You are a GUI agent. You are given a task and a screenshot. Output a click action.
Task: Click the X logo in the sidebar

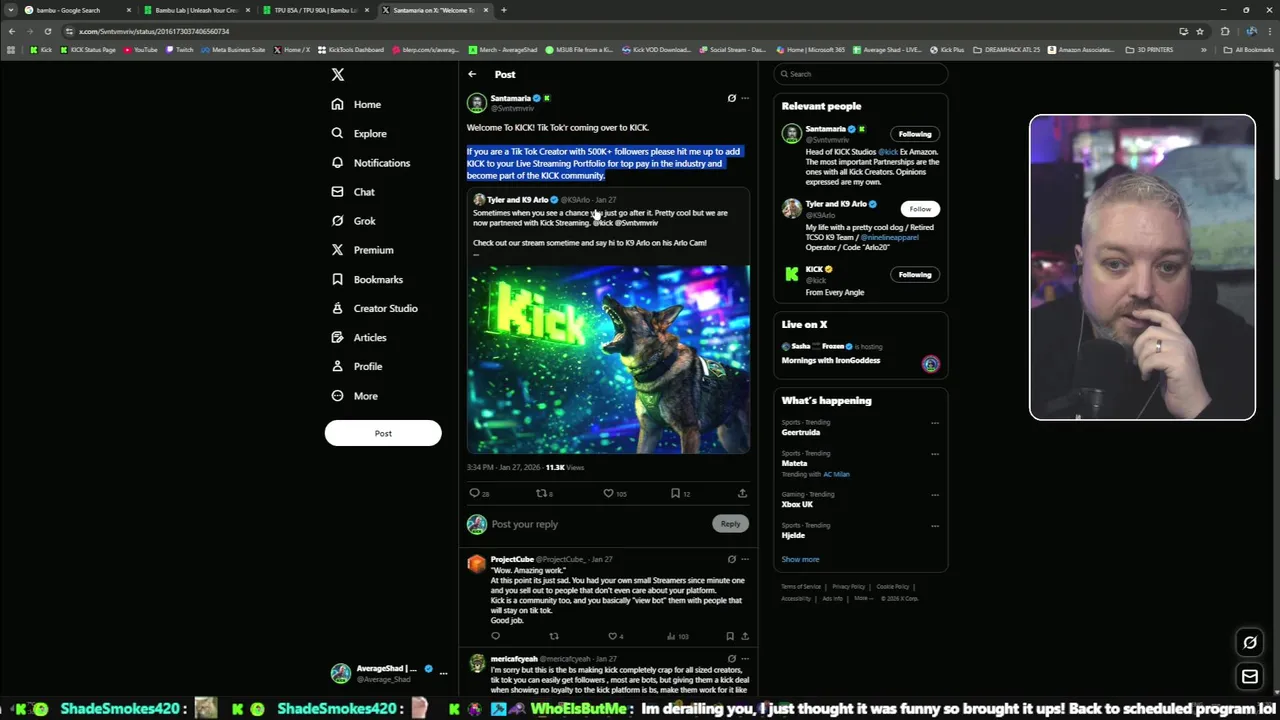[x=338, y=74]
